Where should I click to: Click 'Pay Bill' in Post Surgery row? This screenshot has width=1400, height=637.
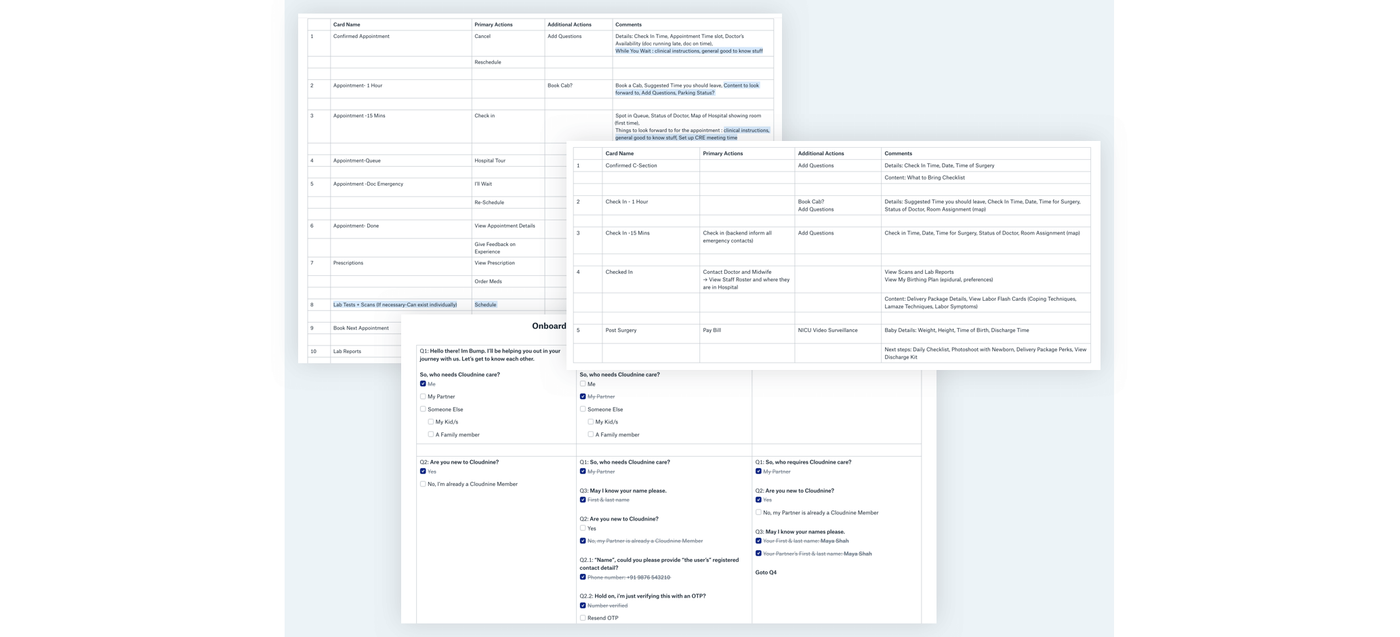(x=712, y=330)
